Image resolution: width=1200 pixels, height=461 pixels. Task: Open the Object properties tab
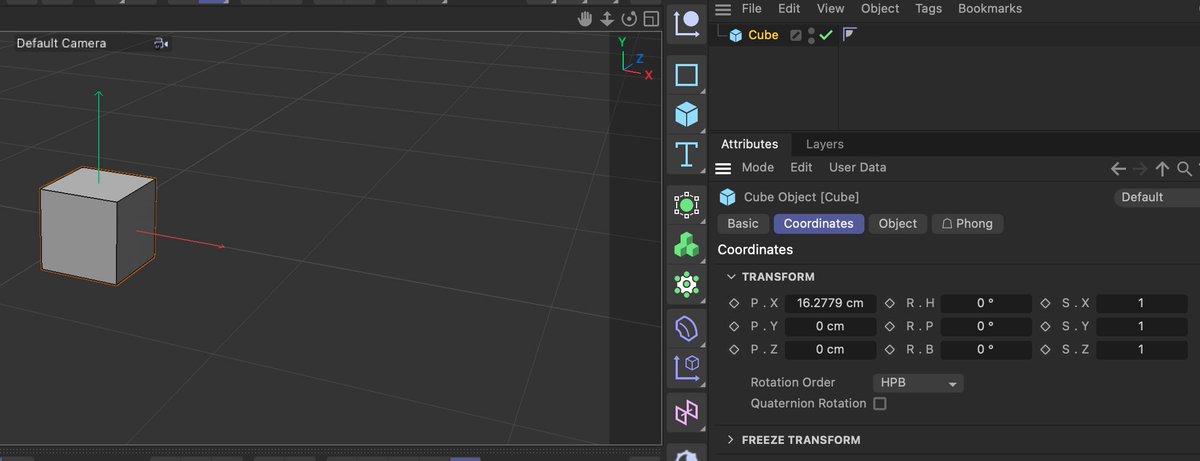pos(898,224)
